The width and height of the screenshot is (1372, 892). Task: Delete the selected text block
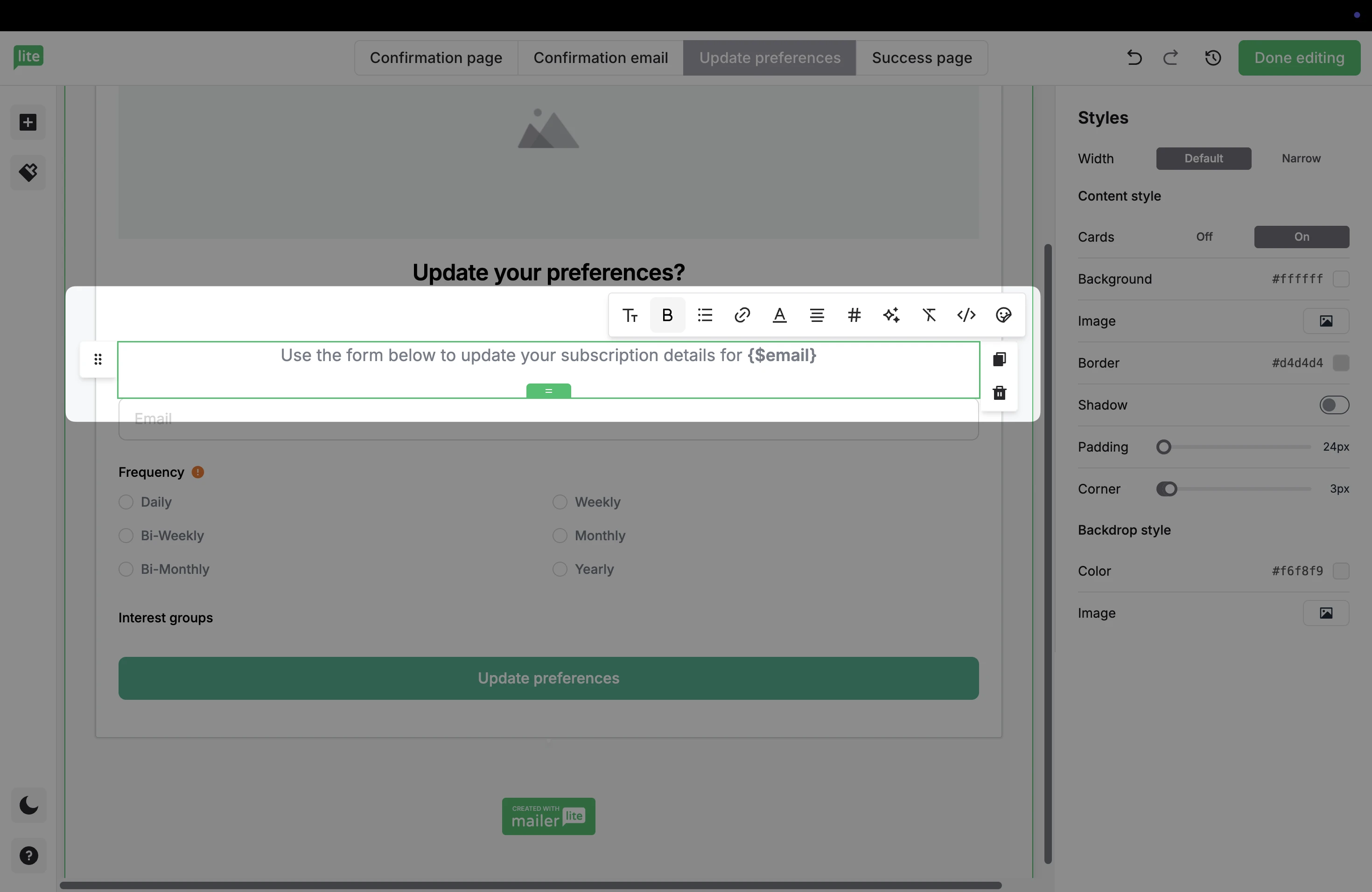pos(999,393)
